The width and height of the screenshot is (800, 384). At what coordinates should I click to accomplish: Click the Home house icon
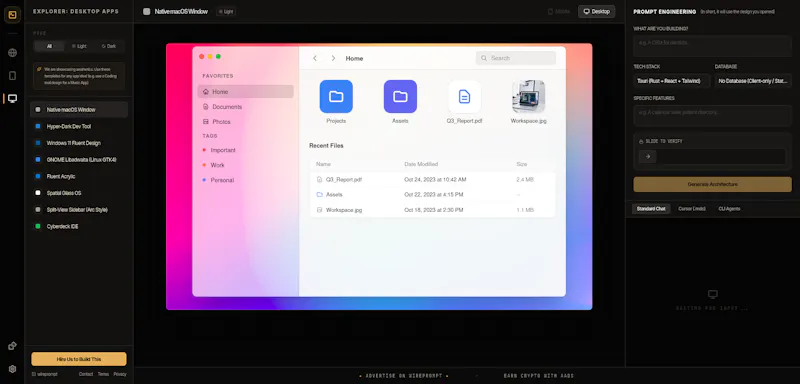point(206,92)
